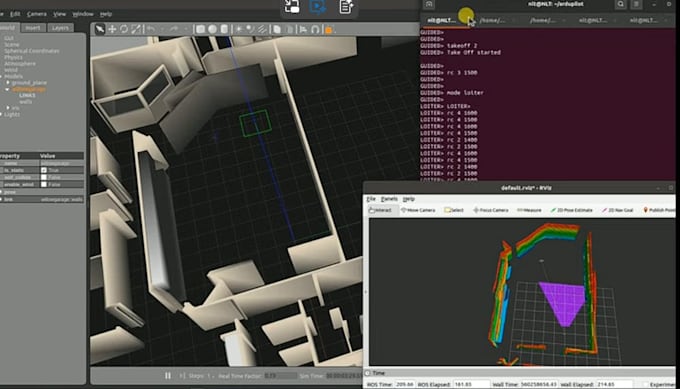Add a spot light in Gazebo
Image resolution: width=680 pixels, height=389 pixels.
point(250,29)
